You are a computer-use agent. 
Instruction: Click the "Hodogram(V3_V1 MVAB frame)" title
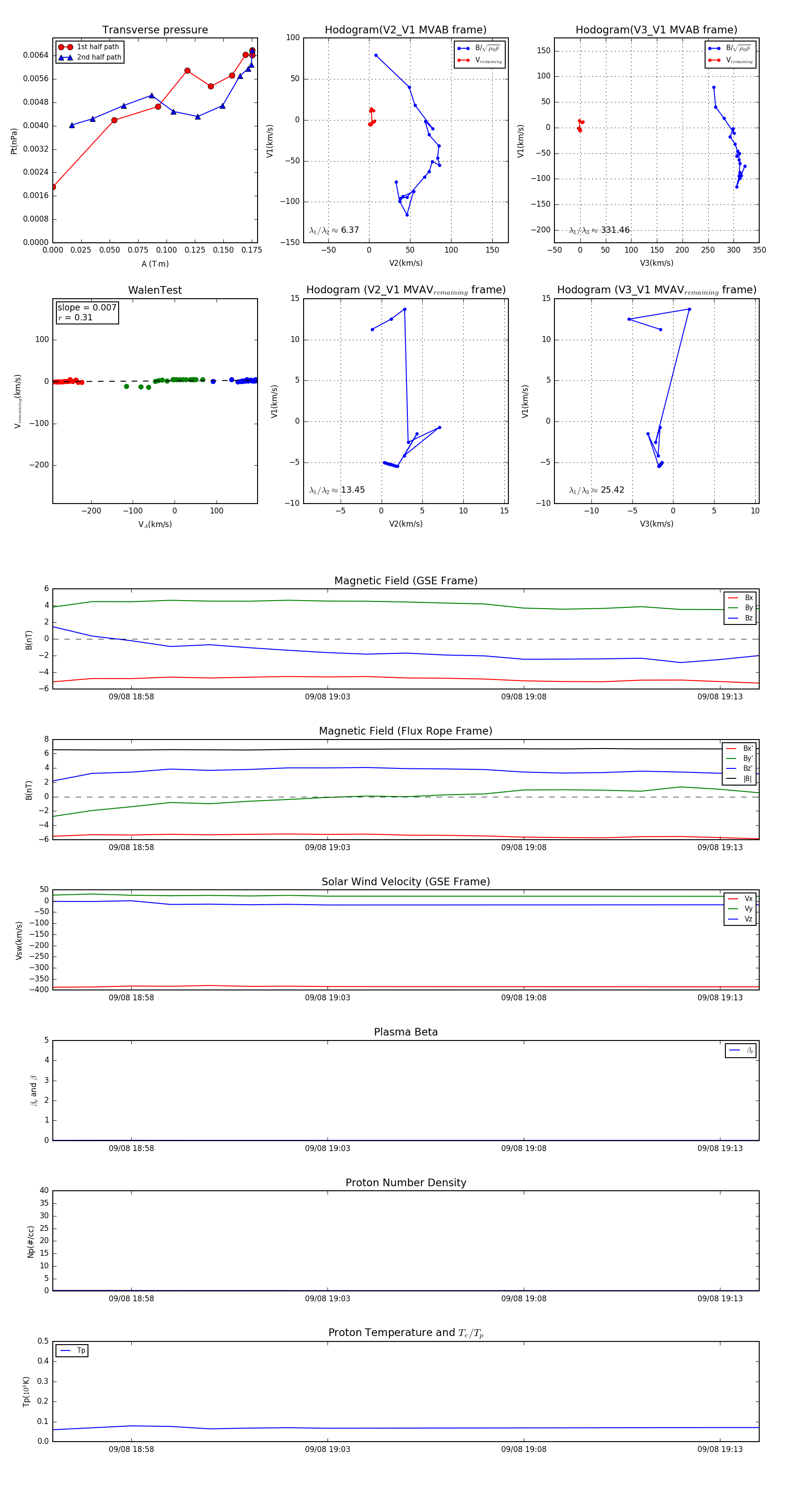656,30
